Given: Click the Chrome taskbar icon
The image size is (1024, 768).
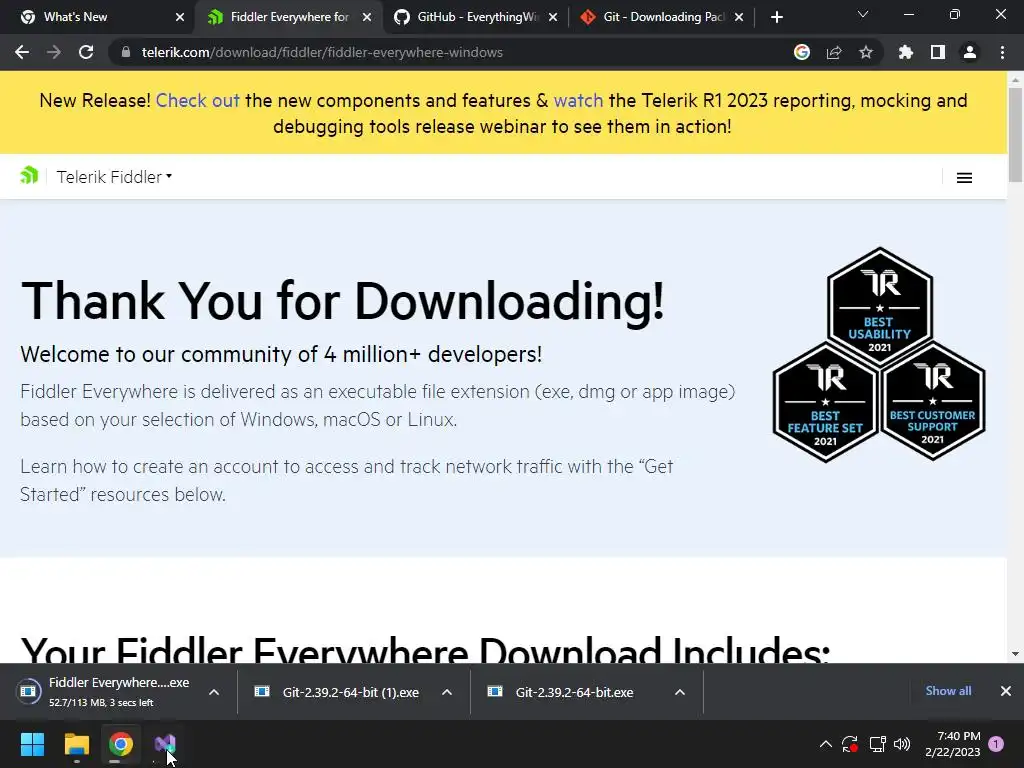Looking at the screenshot, I should click(121, 744).
